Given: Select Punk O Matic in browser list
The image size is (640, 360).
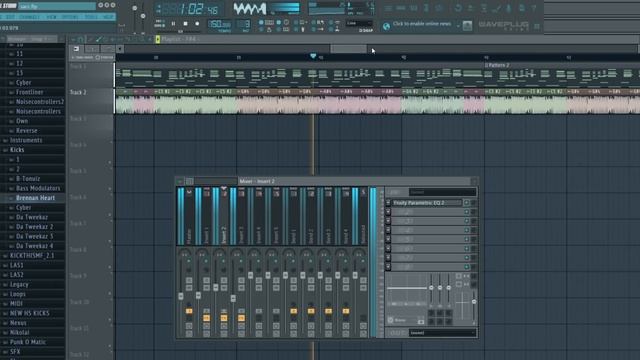Looking at the screenshot, I should pos(28,342).
